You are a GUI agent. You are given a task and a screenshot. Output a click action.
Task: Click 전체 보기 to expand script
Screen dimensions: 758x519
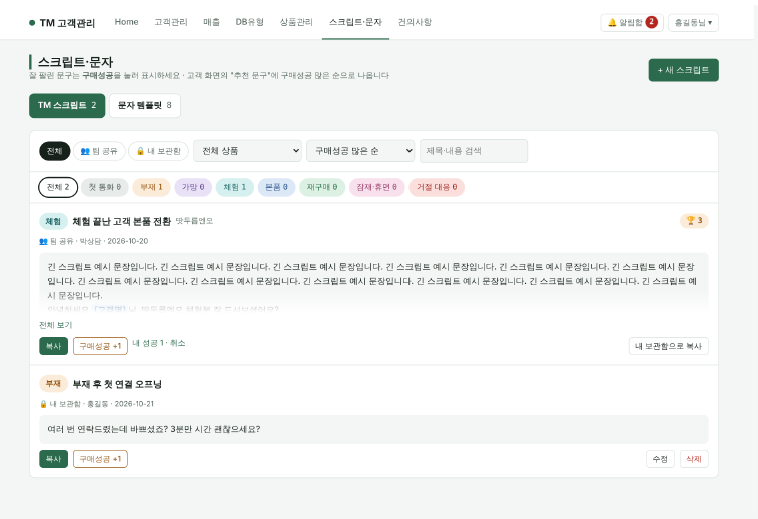[56, 325]
